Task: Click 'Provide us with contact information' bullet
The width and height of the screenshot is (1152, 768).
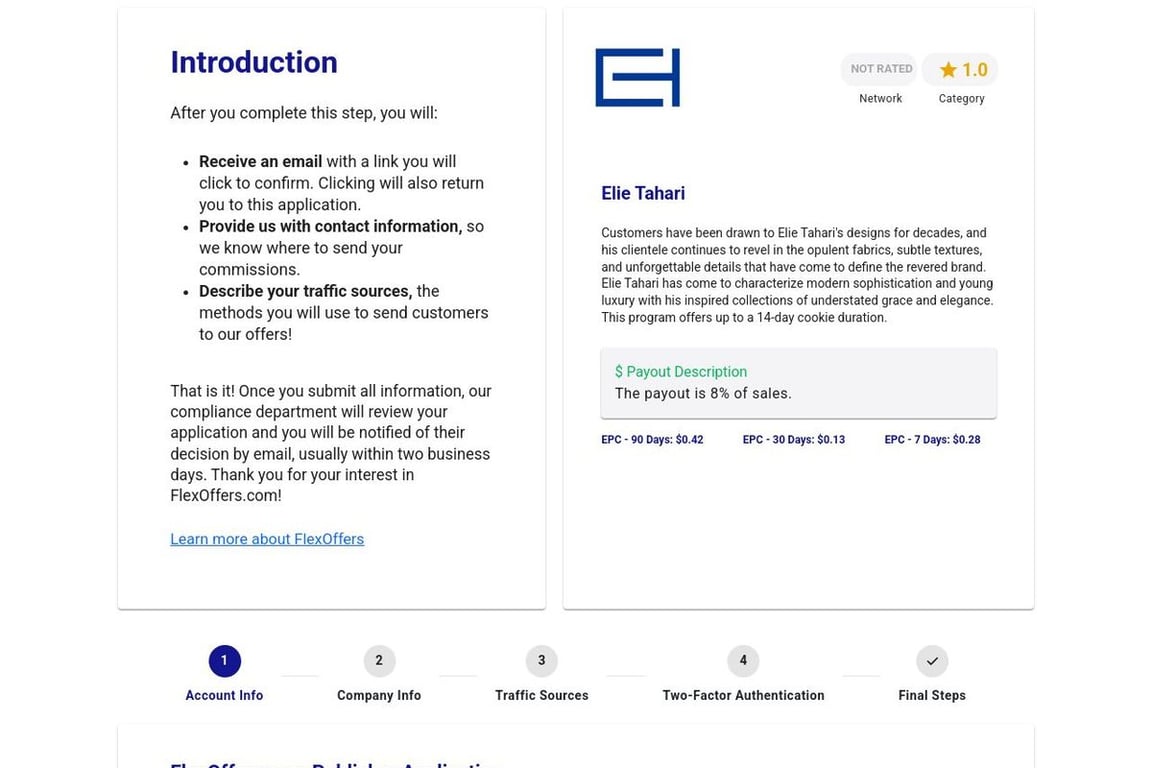Action: 331,226
